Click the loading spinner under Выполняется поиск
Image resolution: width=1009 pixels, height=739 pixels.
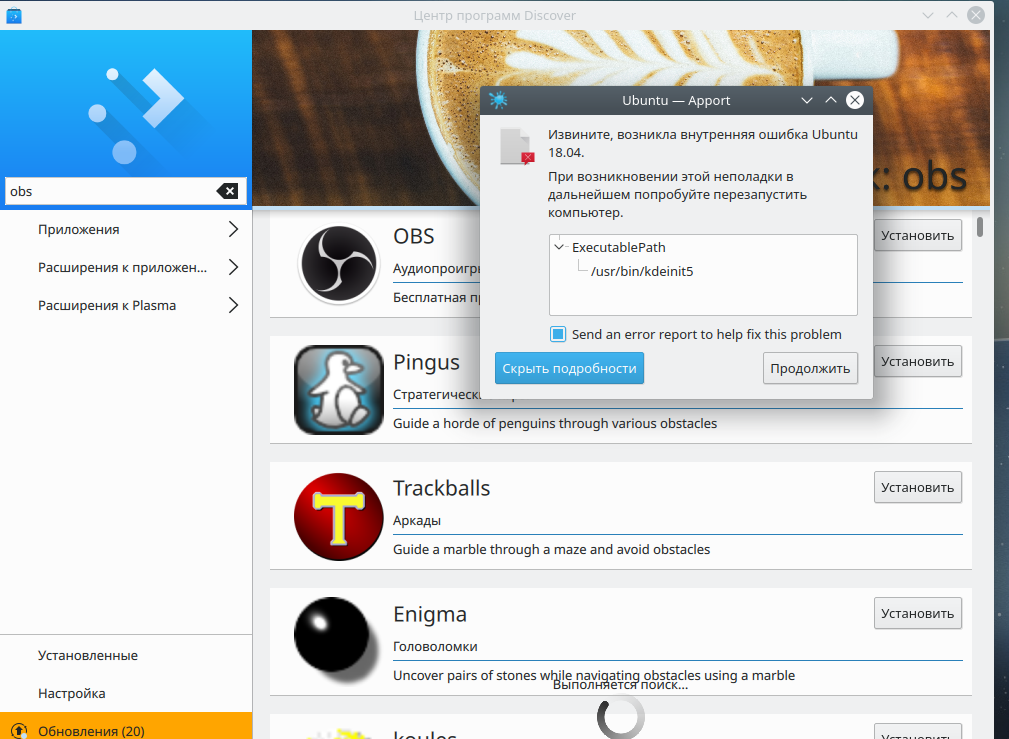tap(621, 716)
